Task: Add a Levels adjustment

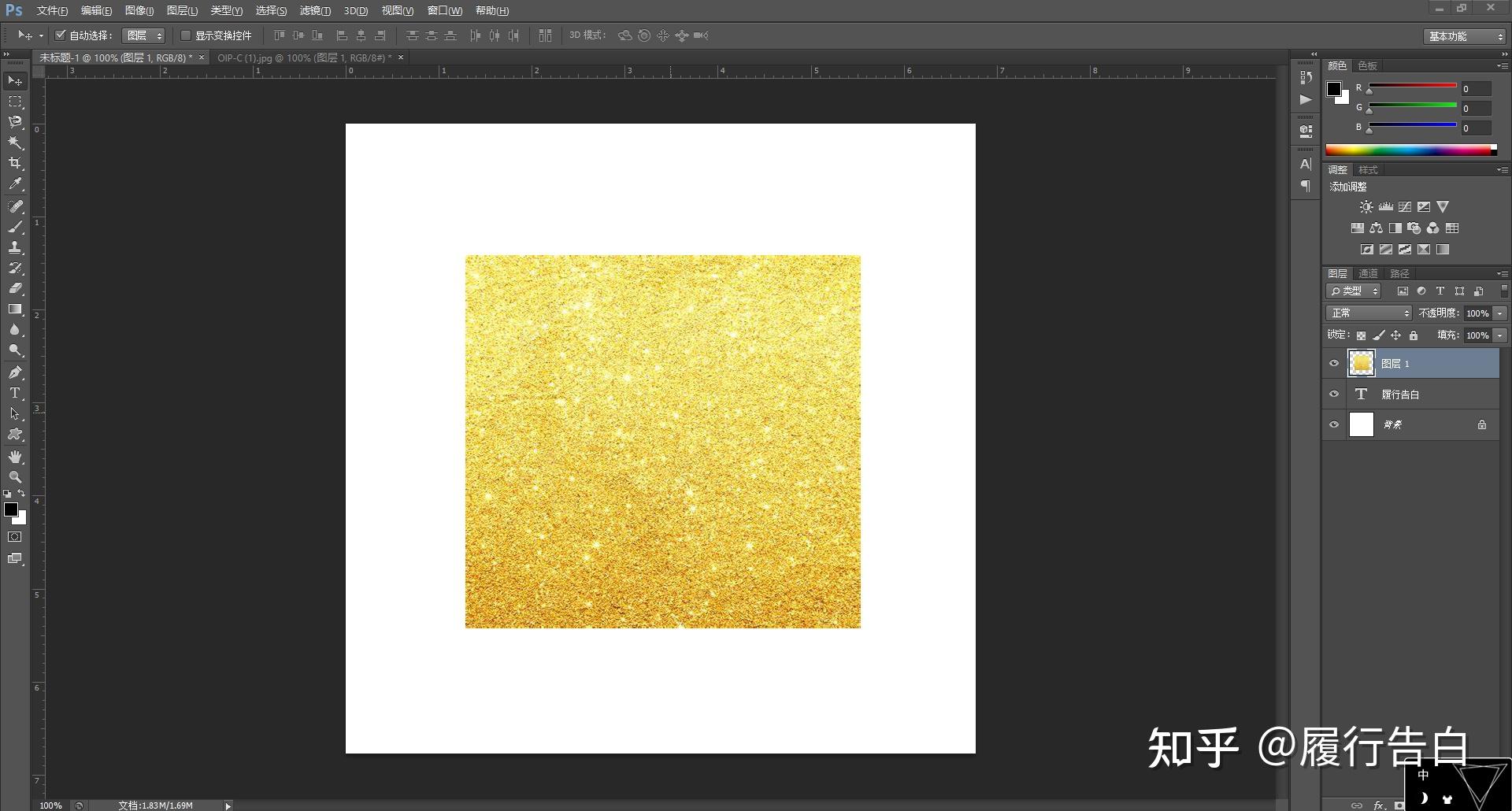Action: [1386, 207]
